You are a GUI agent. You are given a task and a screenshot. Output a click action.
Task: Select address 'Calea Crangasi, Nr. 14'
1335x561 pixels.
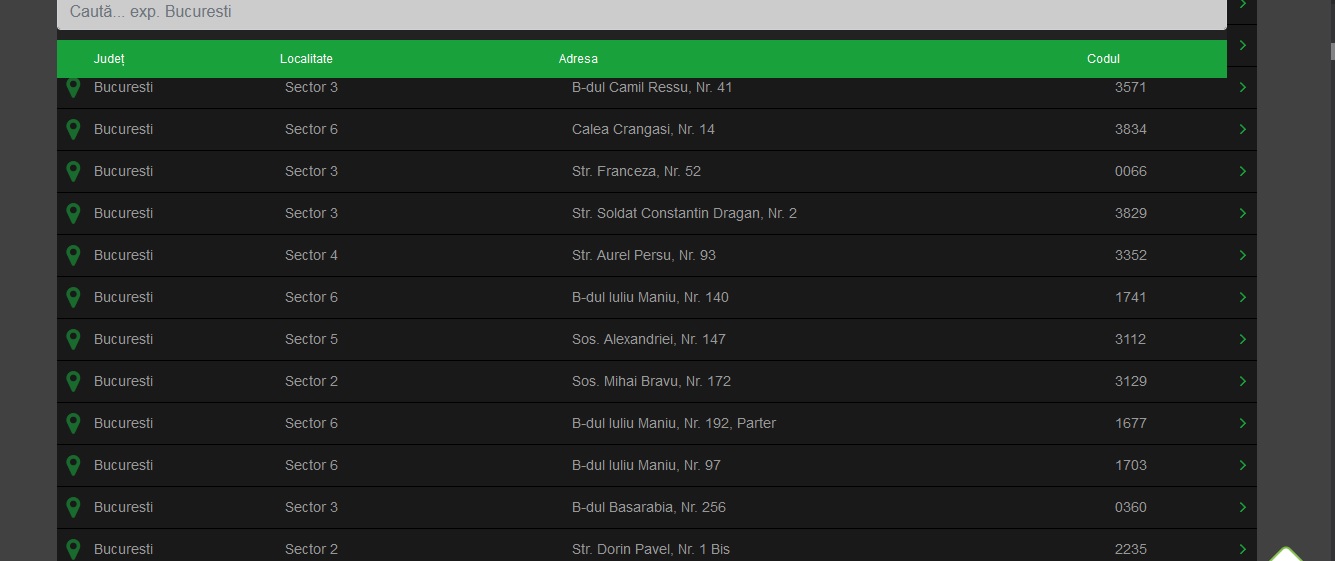tap(643, 129)
